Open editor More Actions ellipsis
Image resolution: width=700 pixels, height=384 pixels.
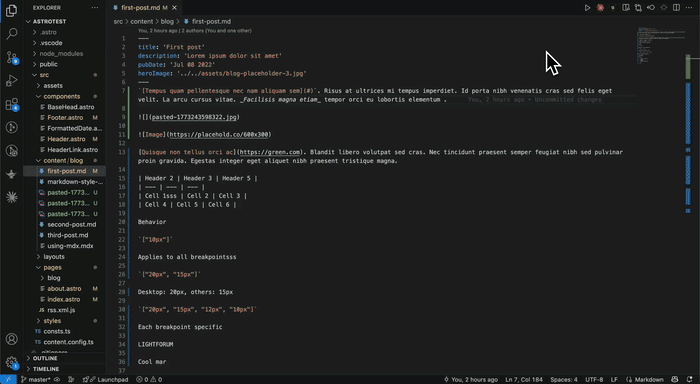pyautogui.click(x=689, y=8)
